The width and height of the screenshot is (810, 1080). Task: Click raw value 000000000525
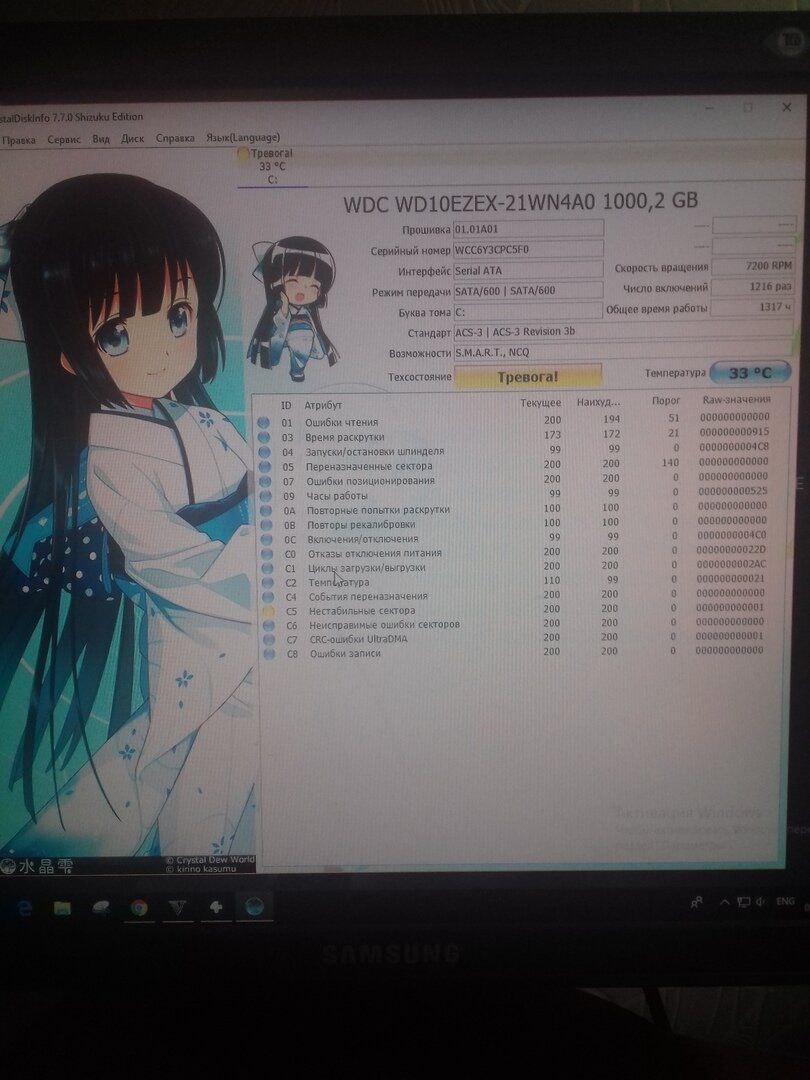(733, 491)
